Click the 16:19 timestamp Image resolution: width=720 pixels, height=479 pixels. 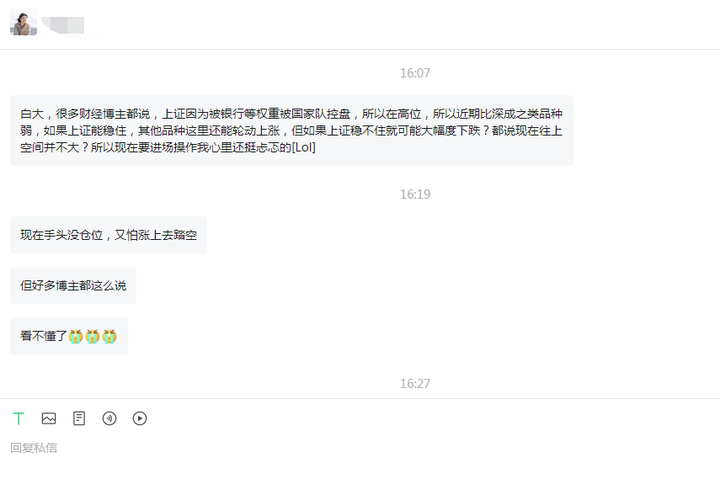pyautogui.click(x=415, y=194)
